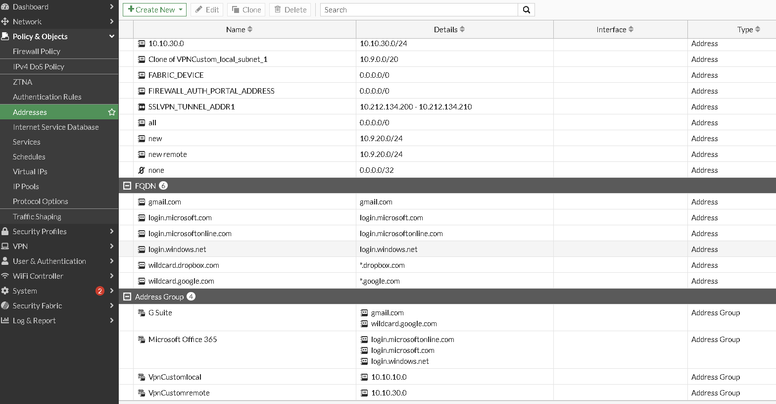Click the Network icon in sidebar
The image size is (776, 404).
coord(5,21)
